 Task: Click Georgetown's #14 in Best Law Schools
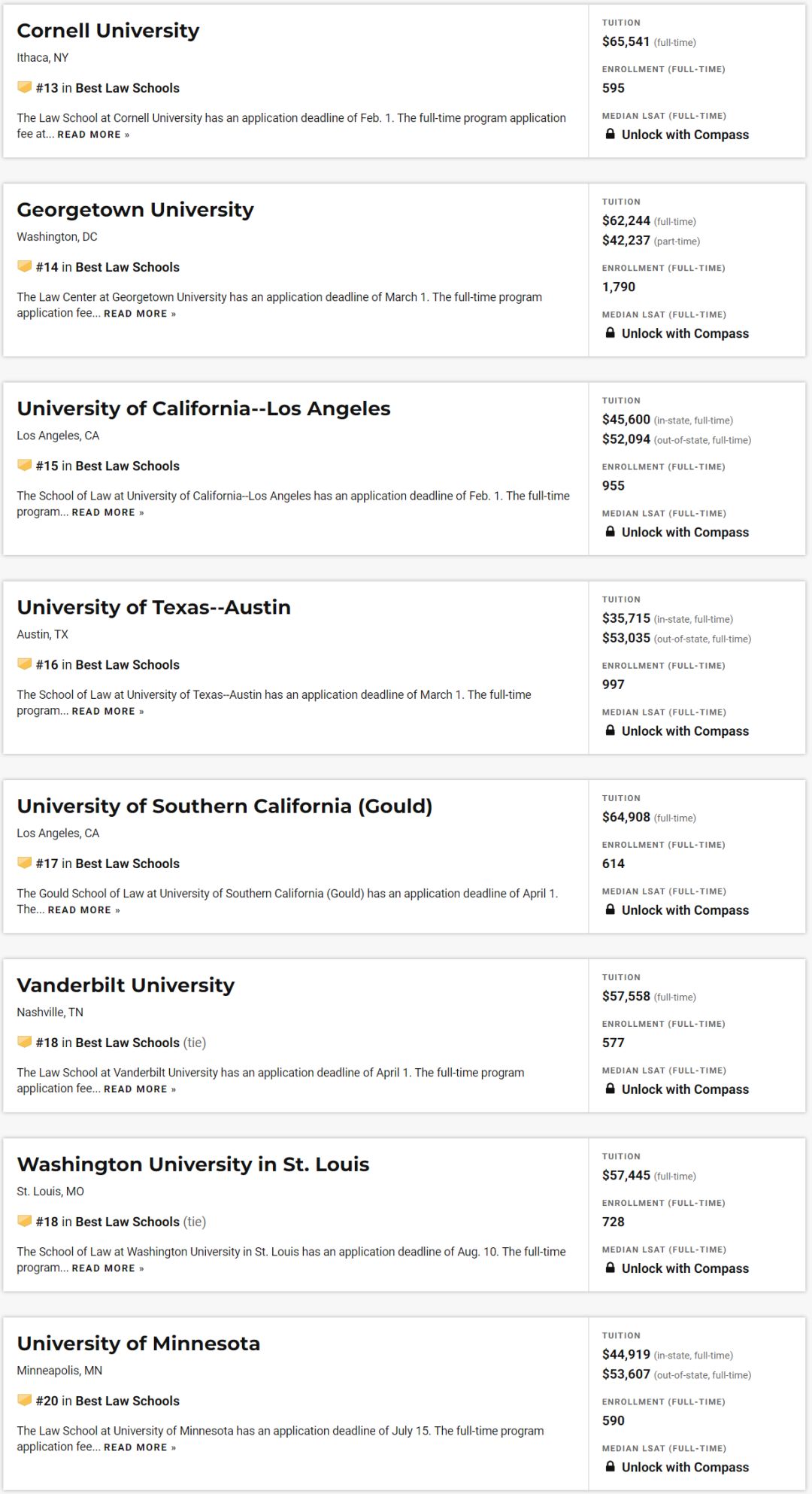pos(108,267)
